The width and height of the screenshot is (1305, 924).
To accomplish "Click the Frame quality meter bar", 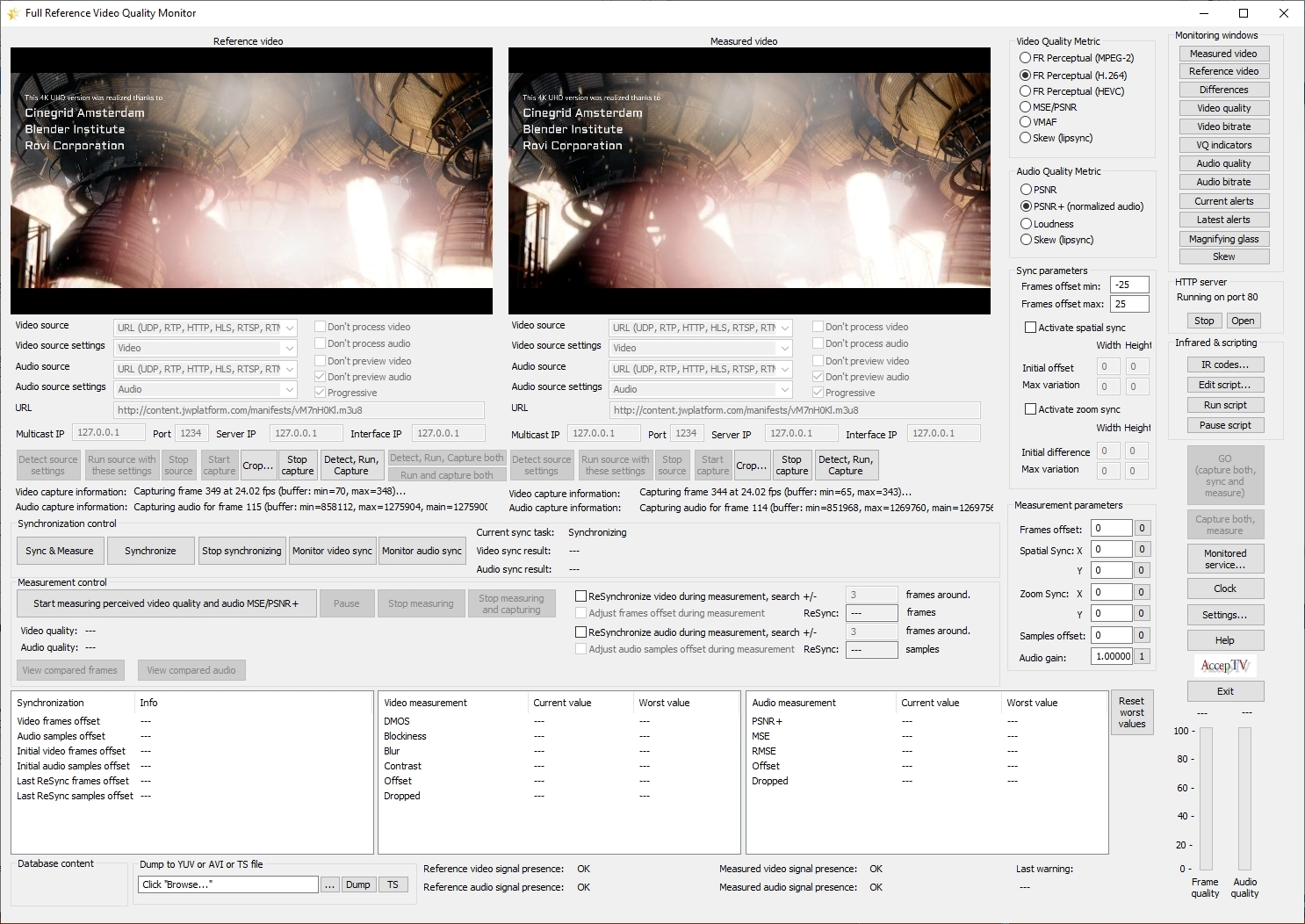I will point(1206,798).
